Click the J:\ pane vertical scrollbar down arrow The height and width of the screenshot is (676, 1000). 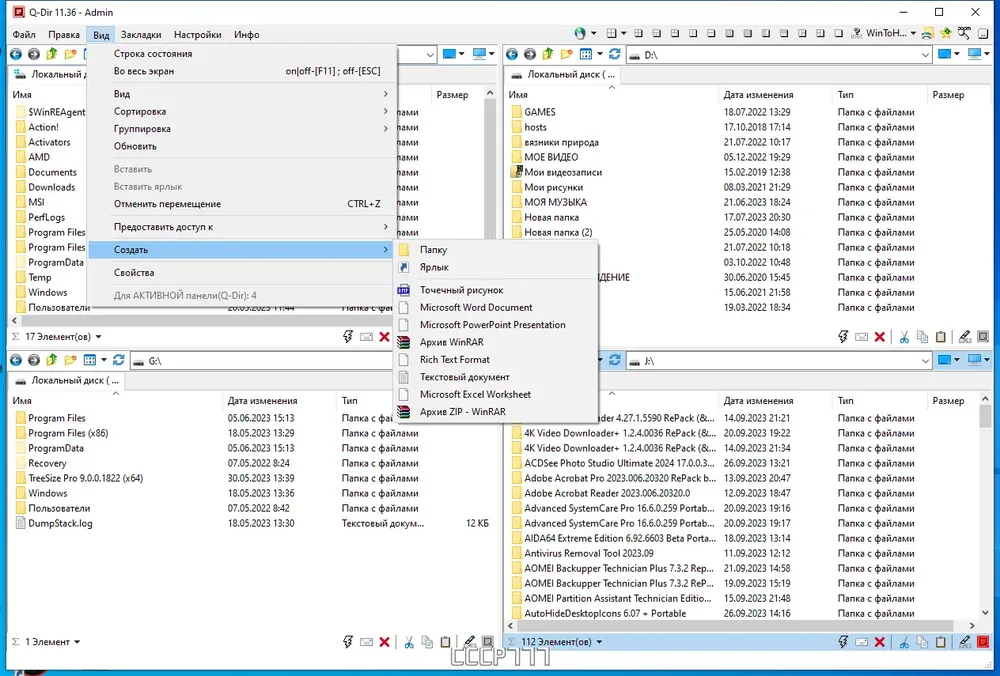click(x=985, y=613)
